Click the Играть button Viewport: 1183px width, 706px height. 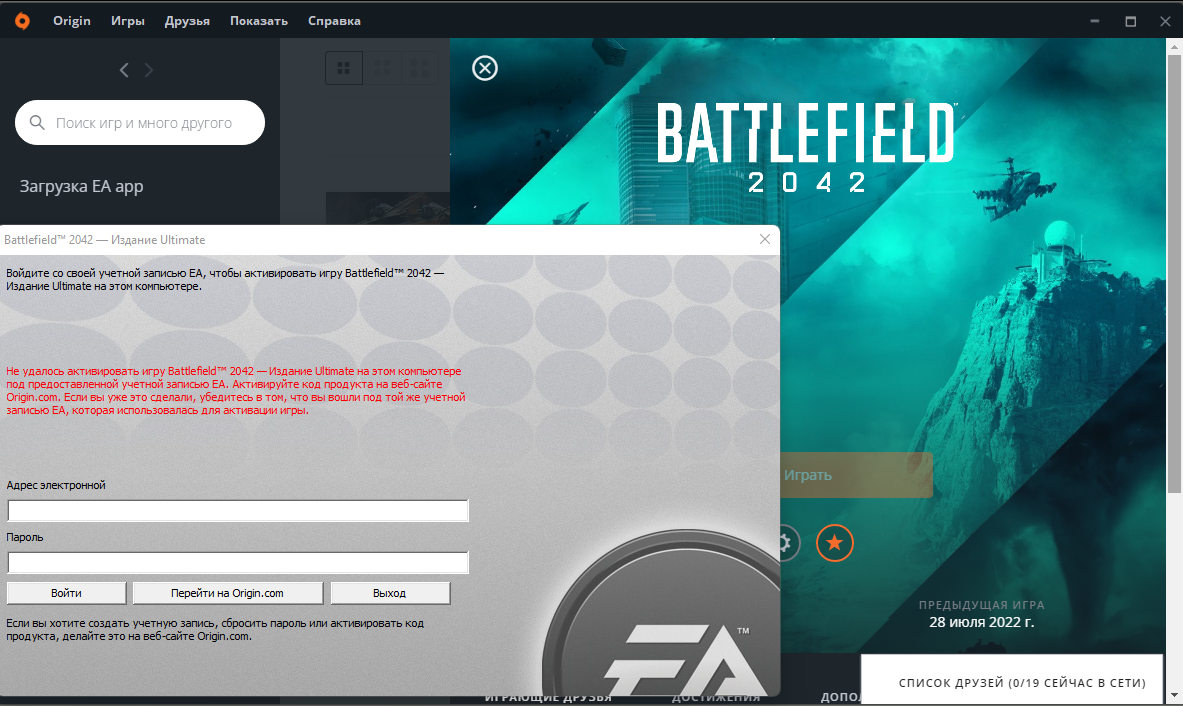click(856, 475)
